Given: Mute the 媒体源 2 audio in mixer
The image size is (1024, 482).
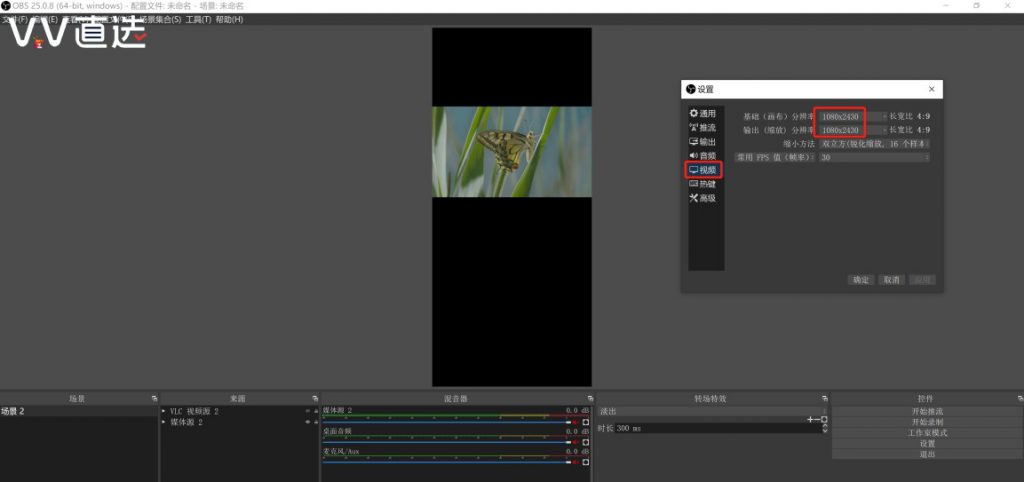Looking at the screenshot, I should (576, 422).
